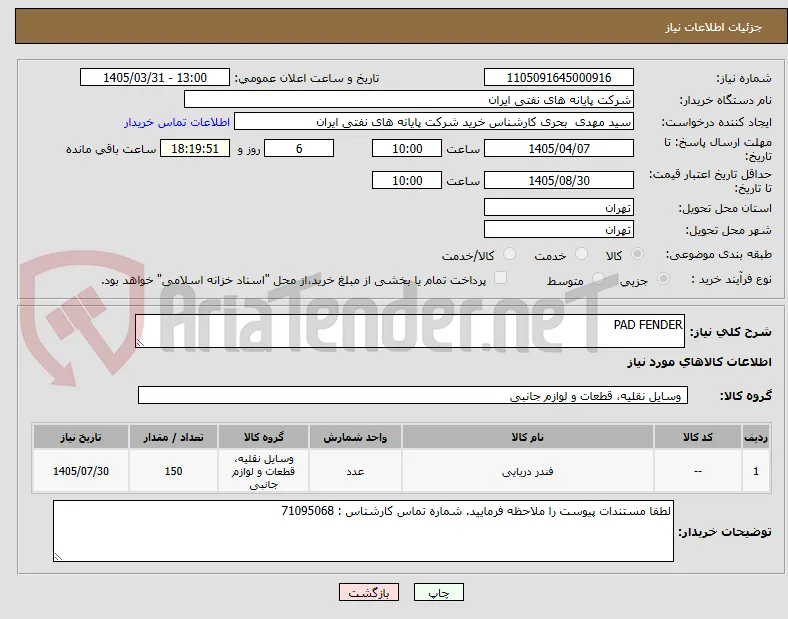Click the price validity date 1405/08/30
The height and width of the screenshot is (619, 788).
pyautogui.click(x=559, y=180)
